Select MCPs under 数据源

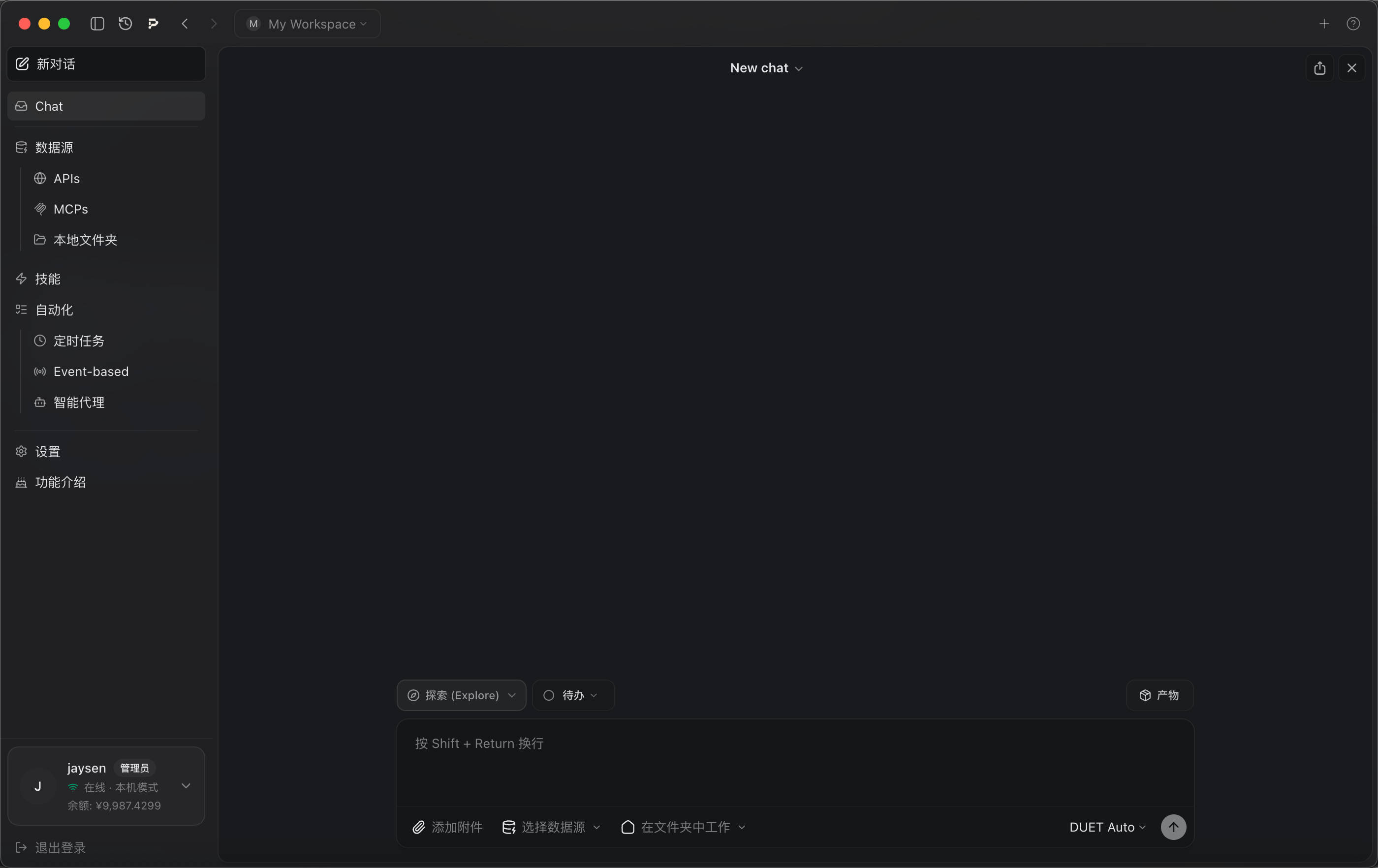70,209
